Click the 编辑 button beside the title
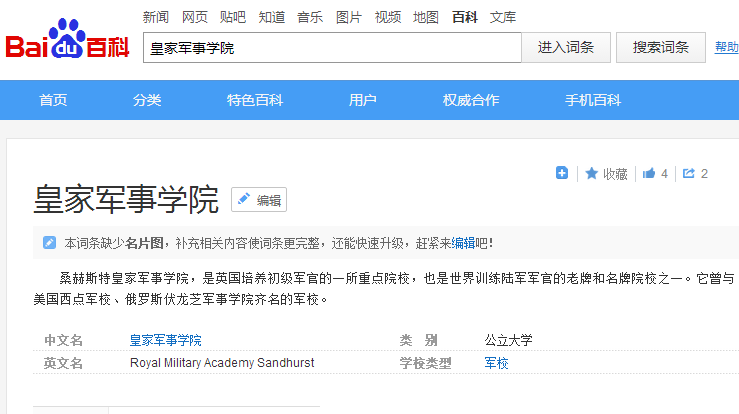Image resolution: width=739 pixels, height=414 pixels. pos(259,199)
